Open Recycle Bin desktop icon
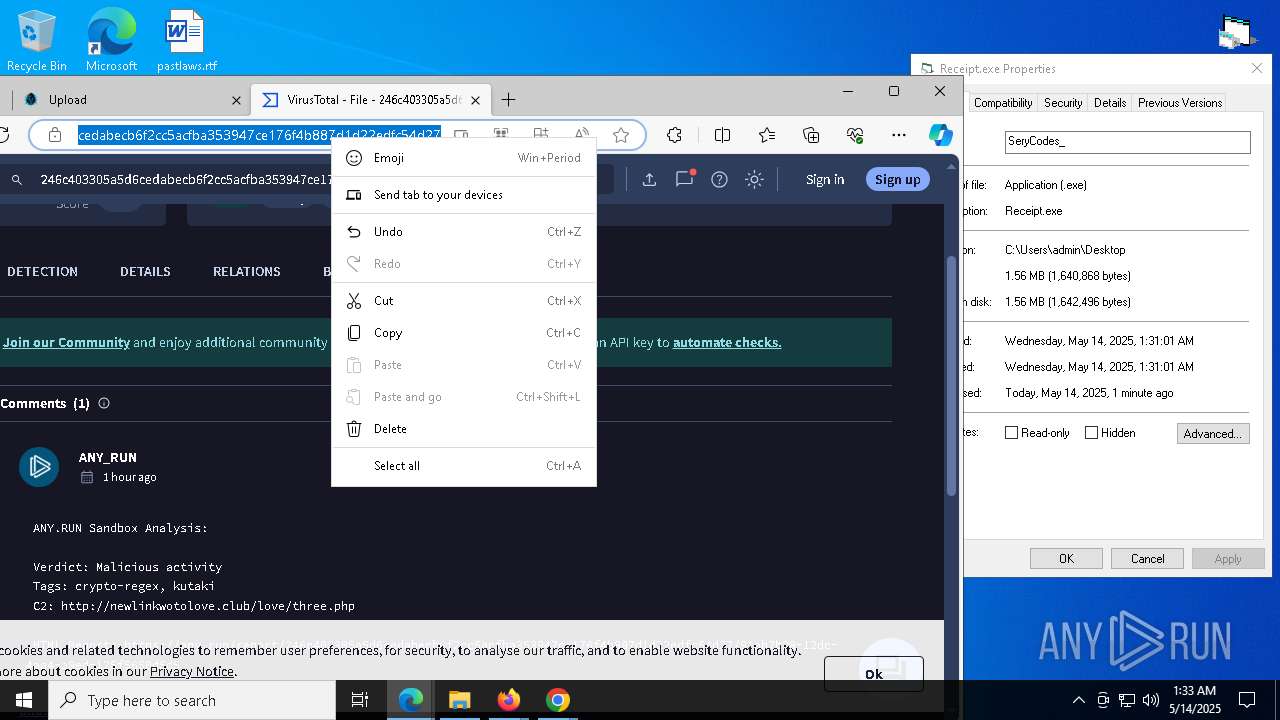The width and height of the screenshot is (1280, 720). 37,41
